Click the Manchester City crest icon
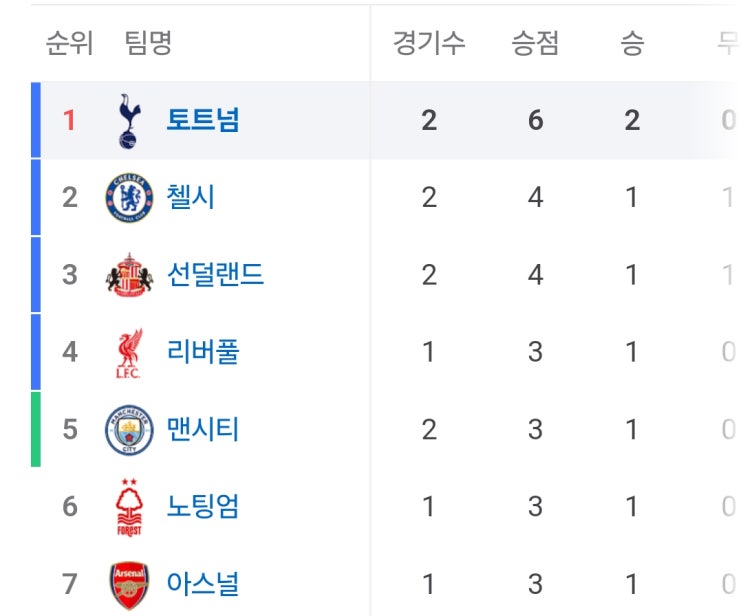 (130, 430)
